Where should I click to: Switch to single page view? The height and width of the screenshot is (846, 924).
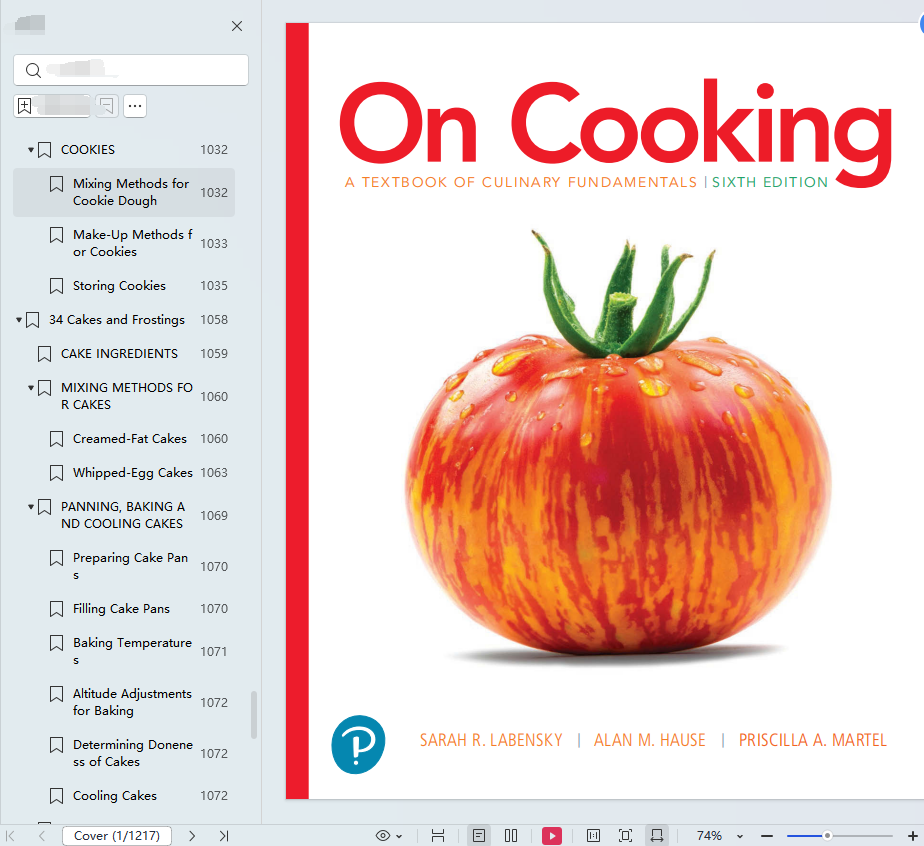point(479,835)
